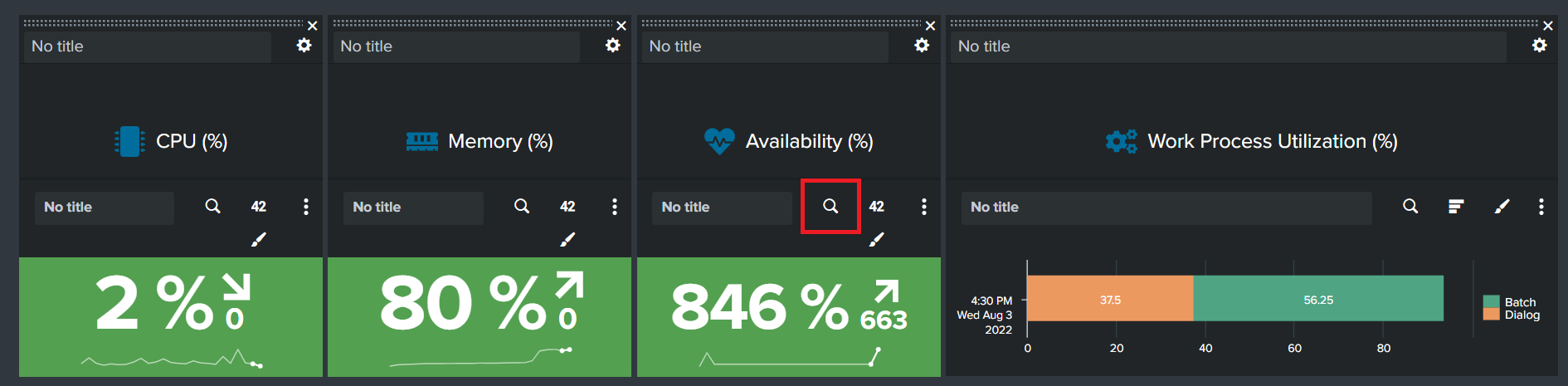This screenshot has height=386, width=1568.
Task: Click the orange Dialog 37.5 bar segment
Action: point(1110,299)
